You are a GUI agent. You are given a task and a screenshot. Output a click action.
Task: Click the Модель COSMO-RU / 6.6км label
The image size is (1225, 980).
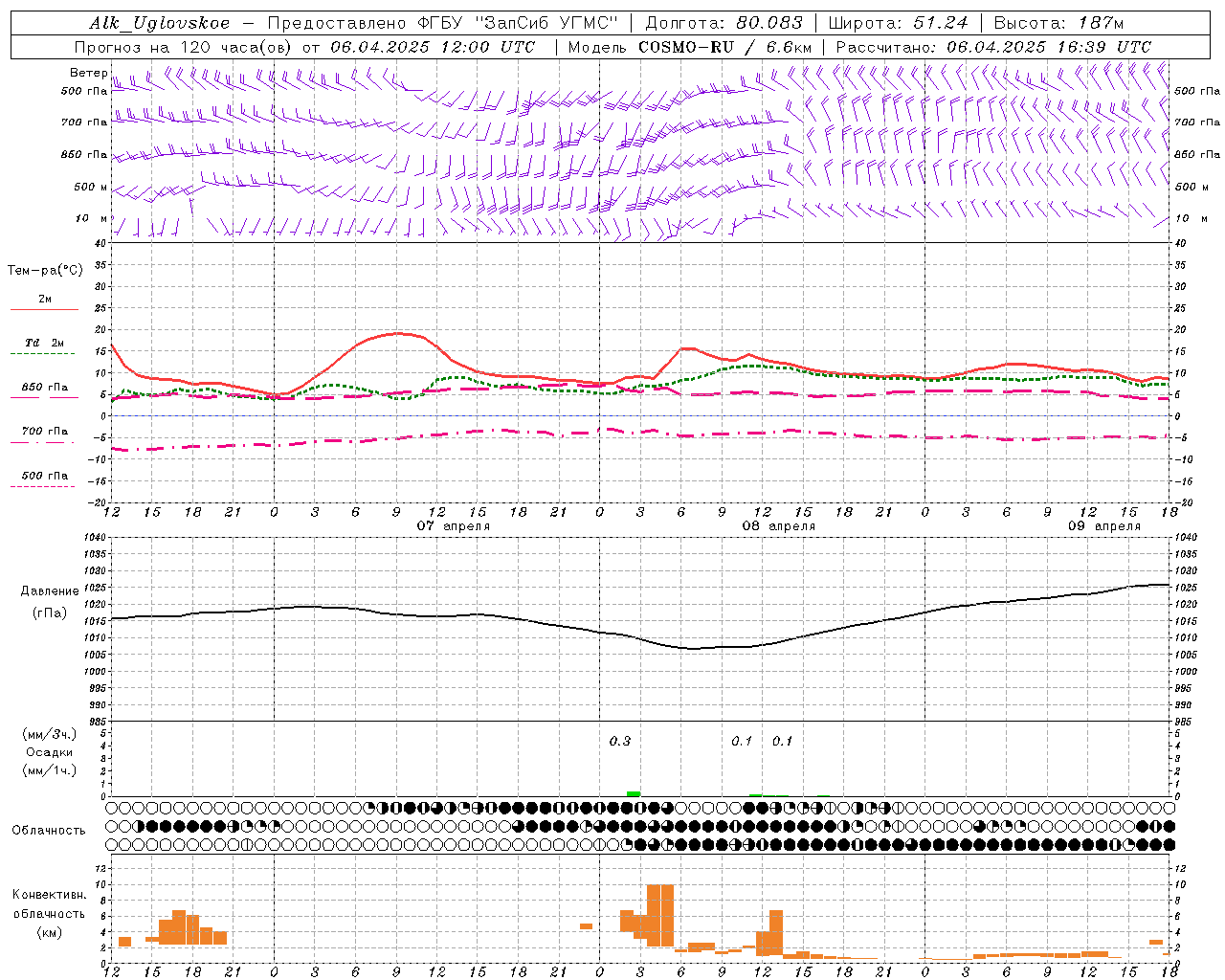pos(689,47)
